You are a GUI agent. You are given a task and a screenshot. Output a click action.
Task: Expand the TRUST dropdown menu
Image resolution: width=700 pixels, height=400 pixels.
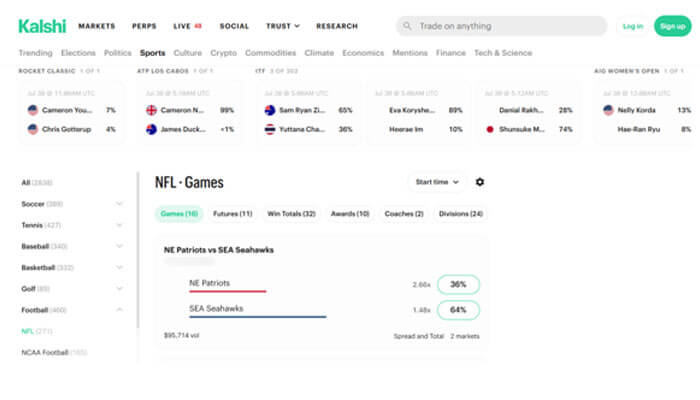(283, 26)
